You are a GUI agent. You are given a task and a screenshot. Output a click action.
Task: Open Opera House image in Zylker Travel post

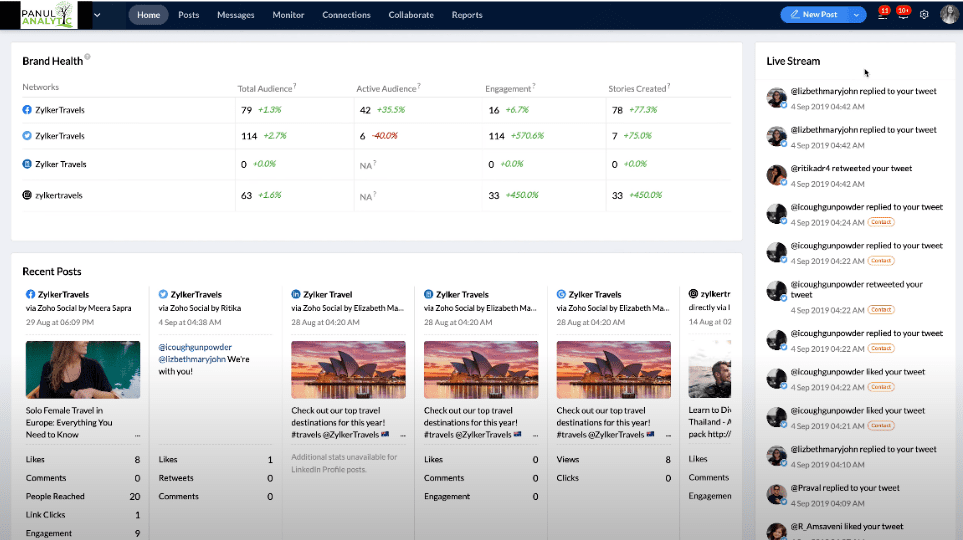[348, 370]
